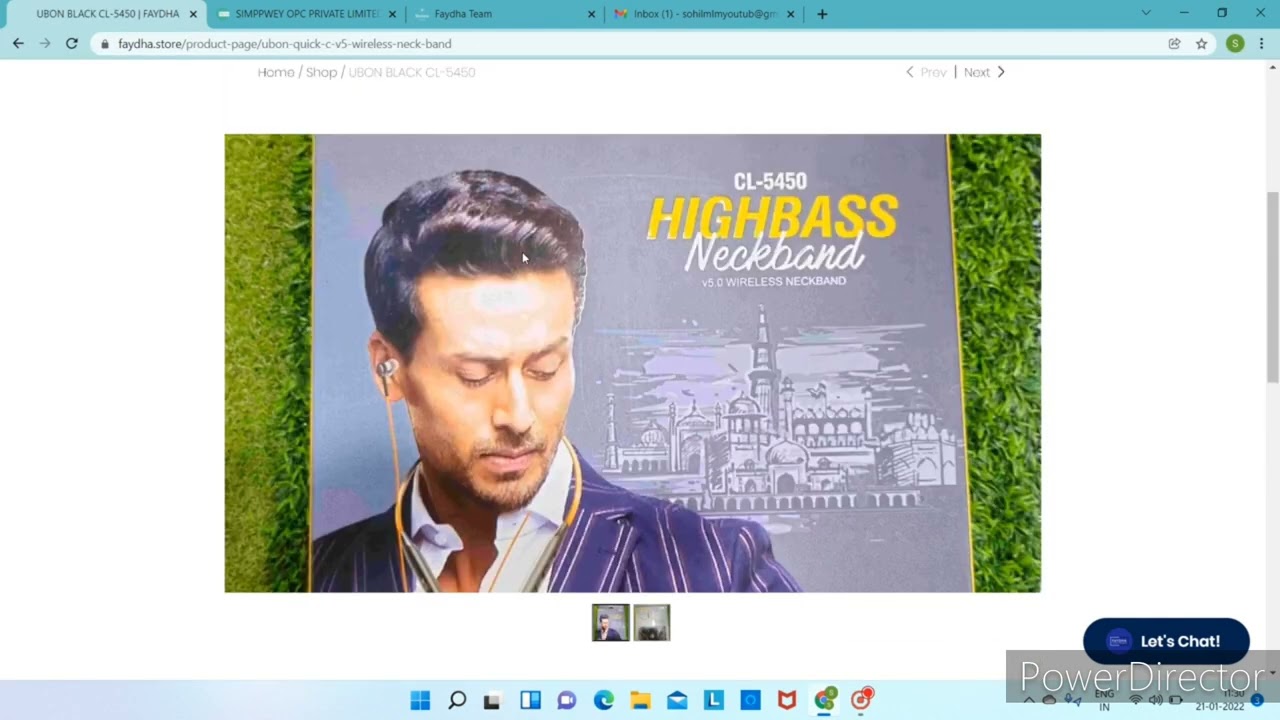Image resolution: width=1280 pixels, height=720 pixels.
Task: Open the Chat (Teams) taskbar icon
Action: tap(567, 700)
